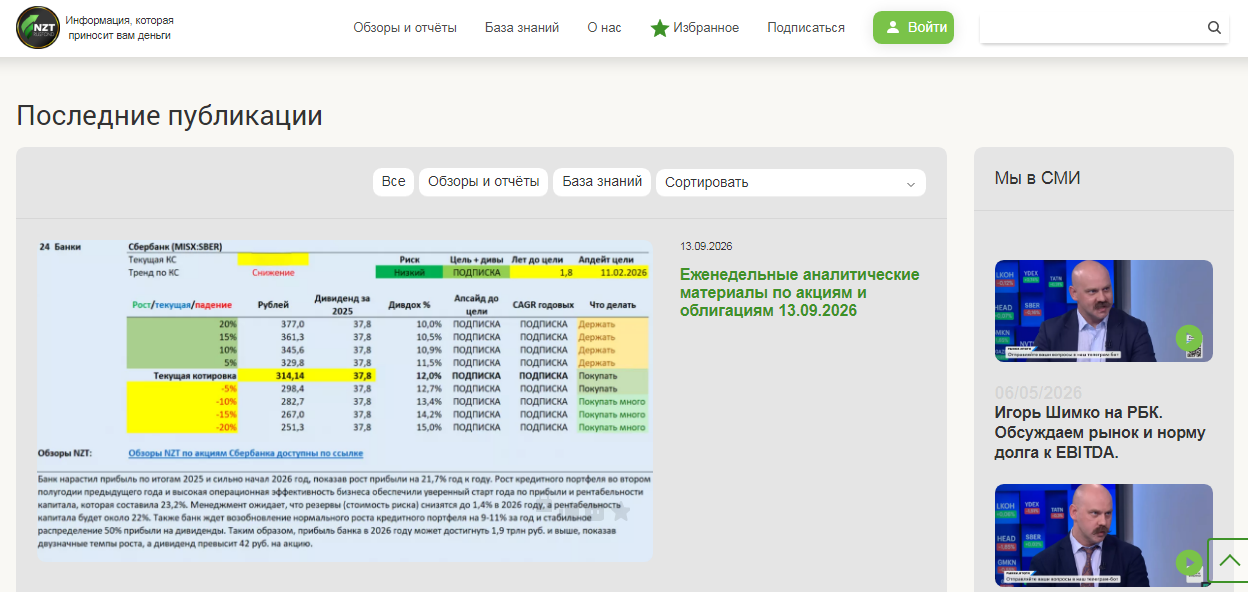Open the Сбербанк analytics table image
This screenshot has width=1248, height=592.
click(345, 400)
